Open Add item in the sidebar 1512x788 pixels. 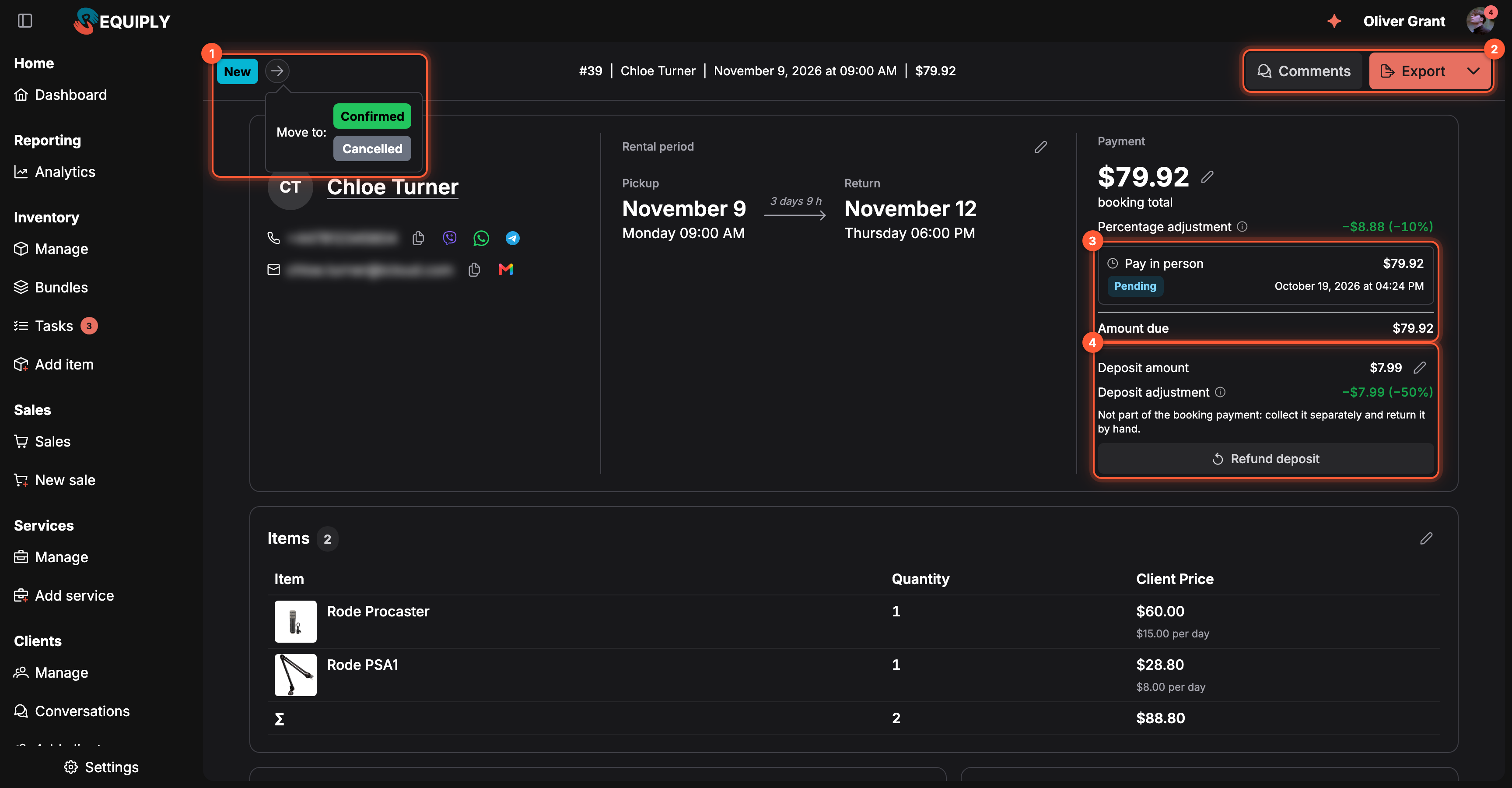(x=53, y=365)
